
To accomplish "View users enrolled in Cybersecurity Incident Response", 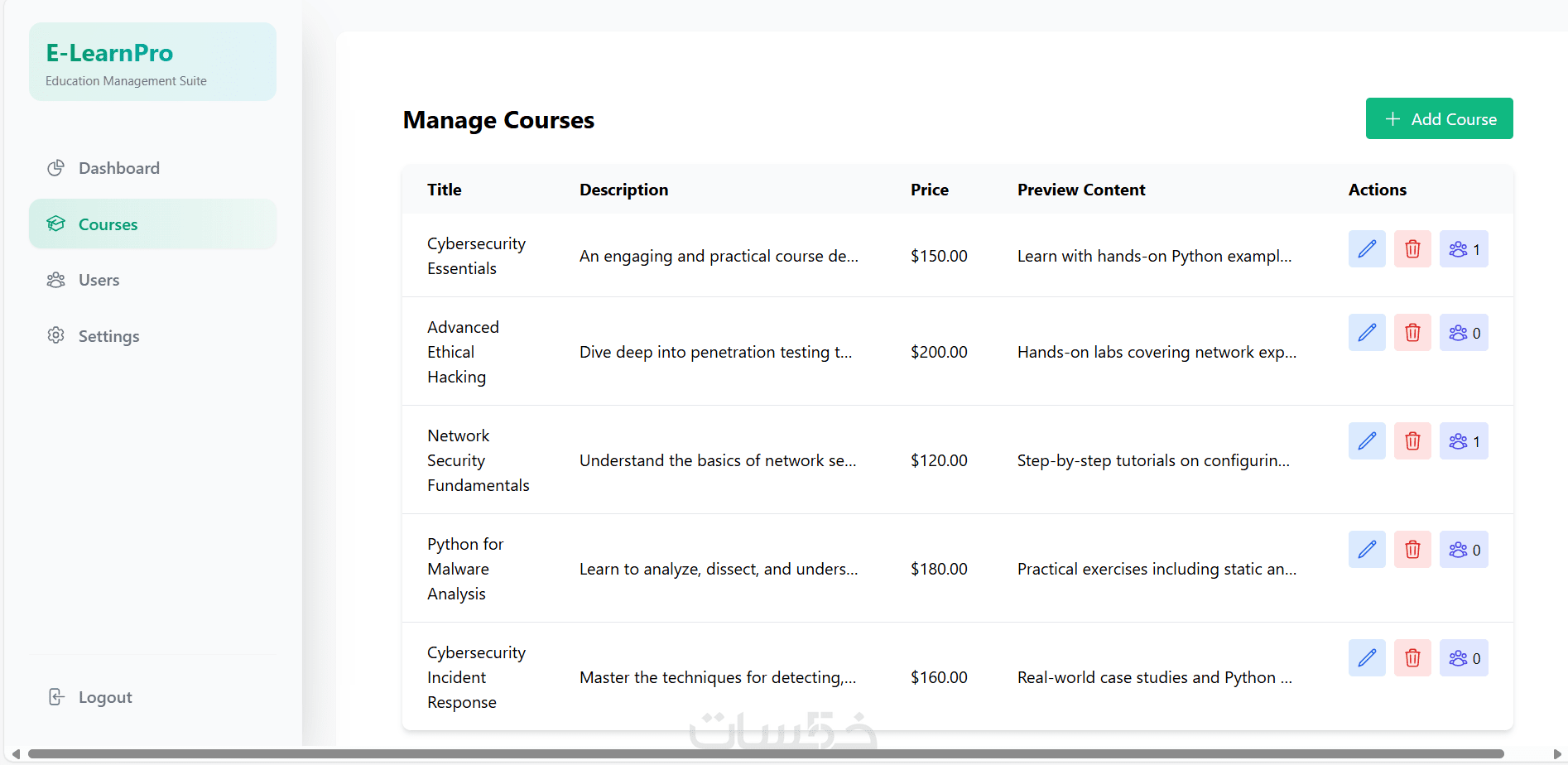I will 1463,658.
